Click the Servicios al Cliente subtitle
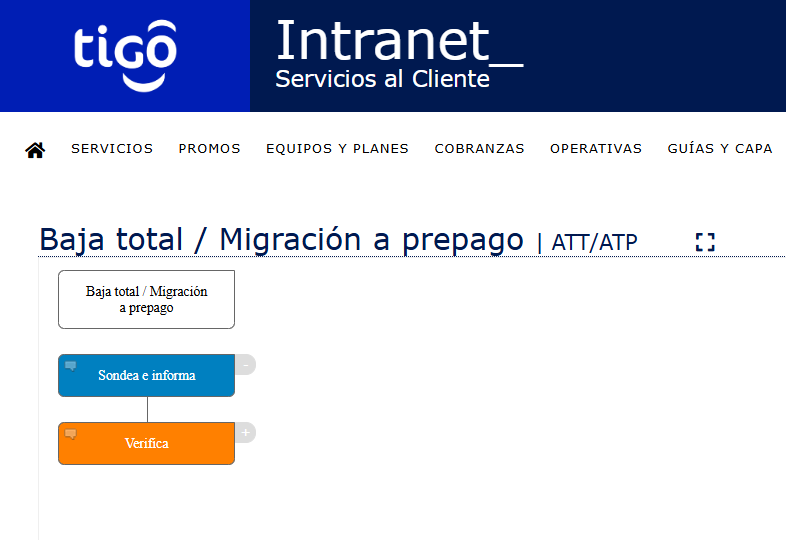 (382, 79)
